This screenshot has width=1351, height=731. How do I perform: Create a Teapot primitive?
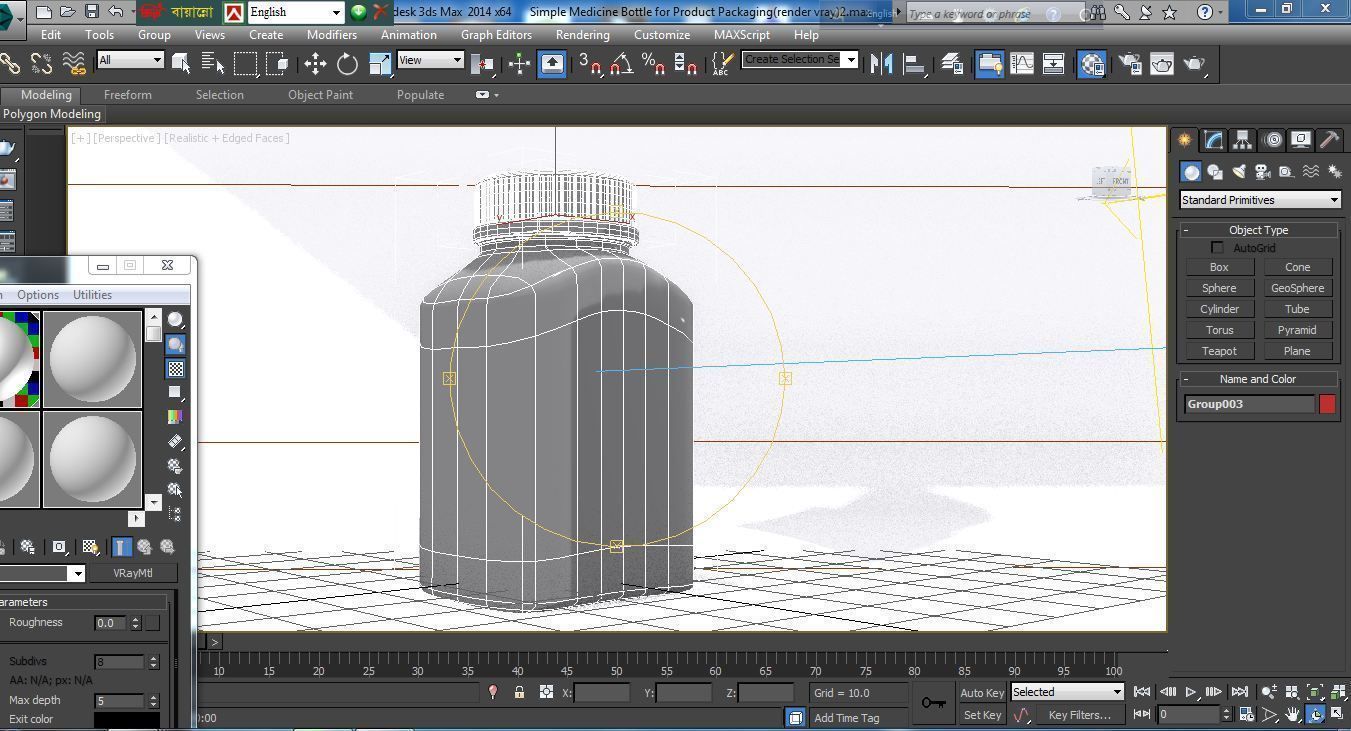[1219, 351]
